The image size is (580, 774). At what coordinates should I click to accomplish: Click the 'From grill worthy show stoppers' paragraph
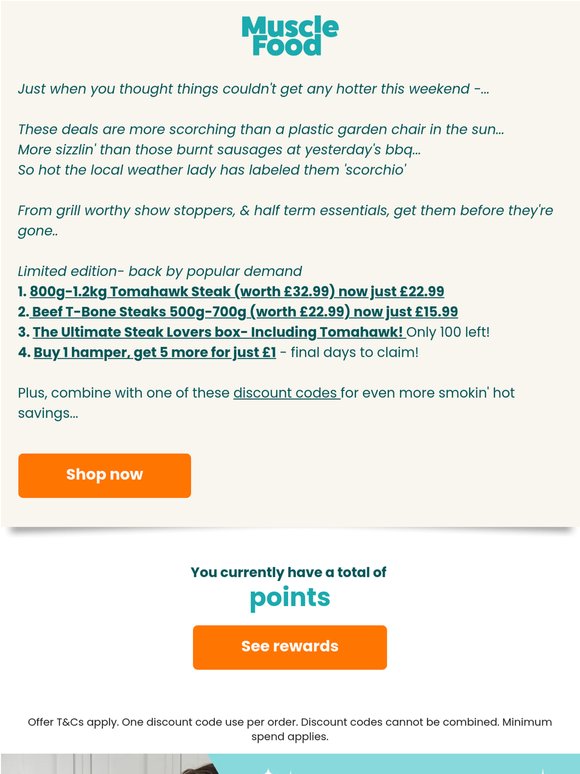click(x=285, y=221)
